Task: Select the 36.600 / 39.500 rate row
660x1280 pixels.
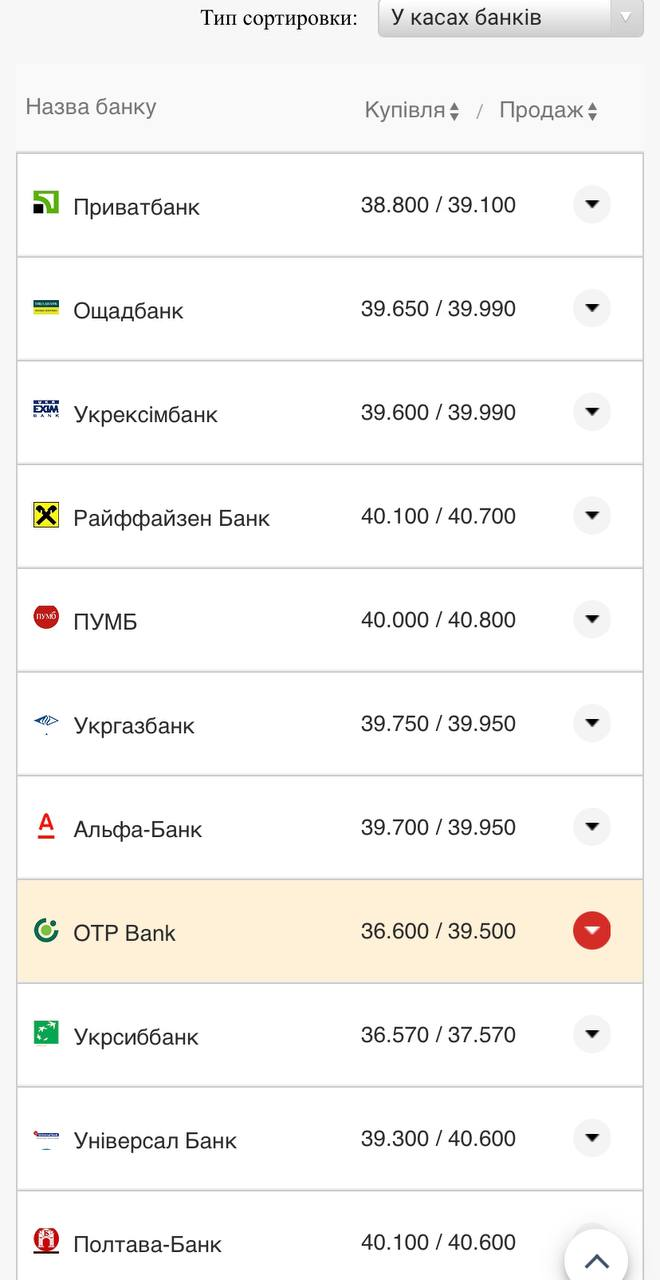Action: tap(440, 930)
